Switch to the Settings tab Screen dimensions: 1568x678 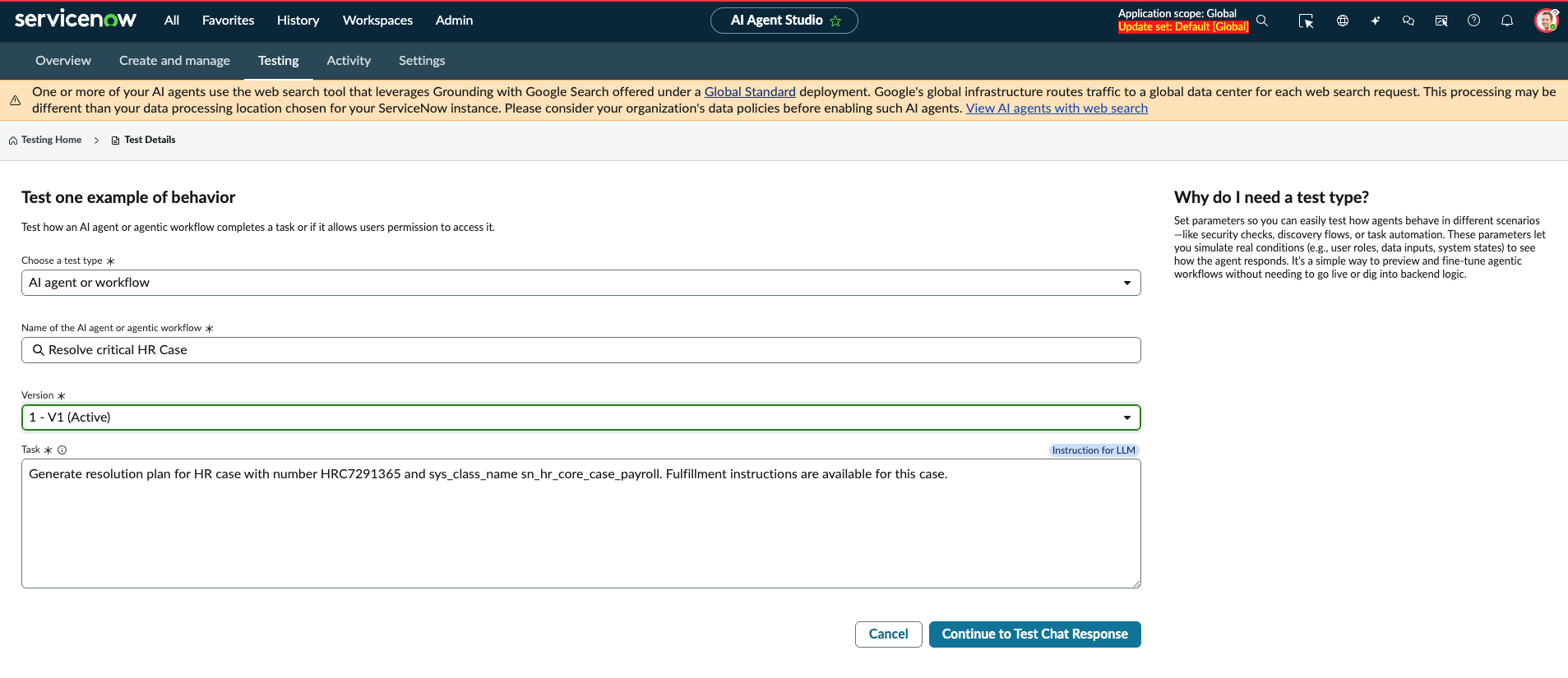click(422, 61)
